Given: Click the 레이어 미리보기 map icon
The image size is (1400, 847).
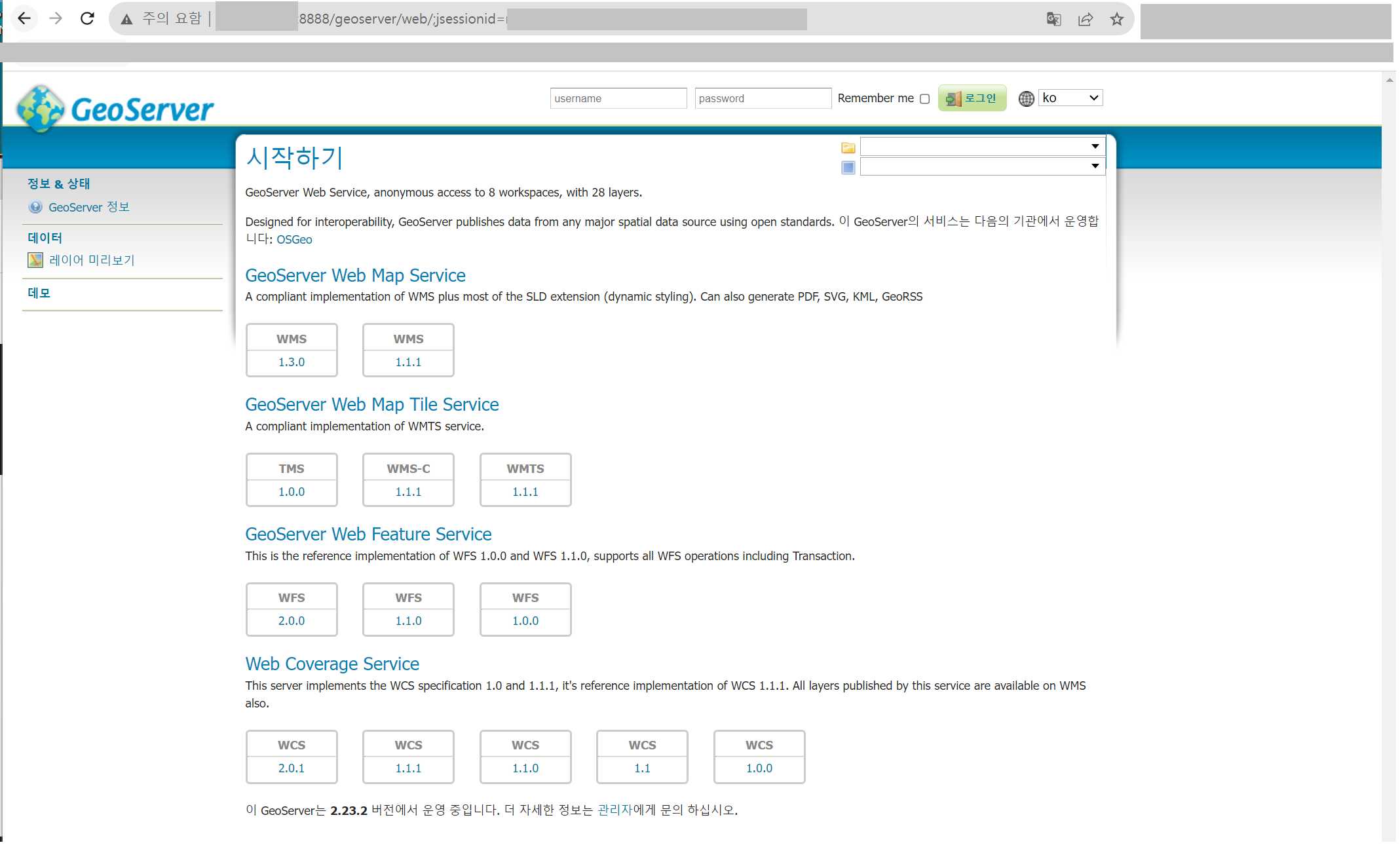Looking at the screenshot, I should pos(35,260).
